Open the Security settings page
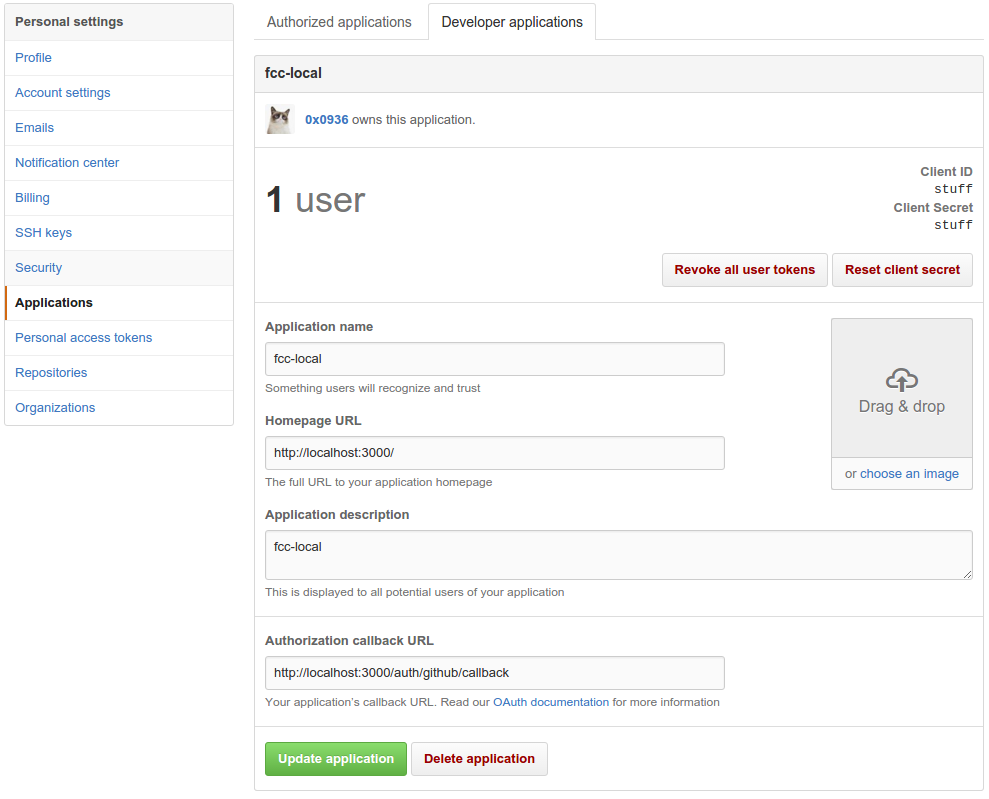The image size is (989, 799). coord(38,268)
